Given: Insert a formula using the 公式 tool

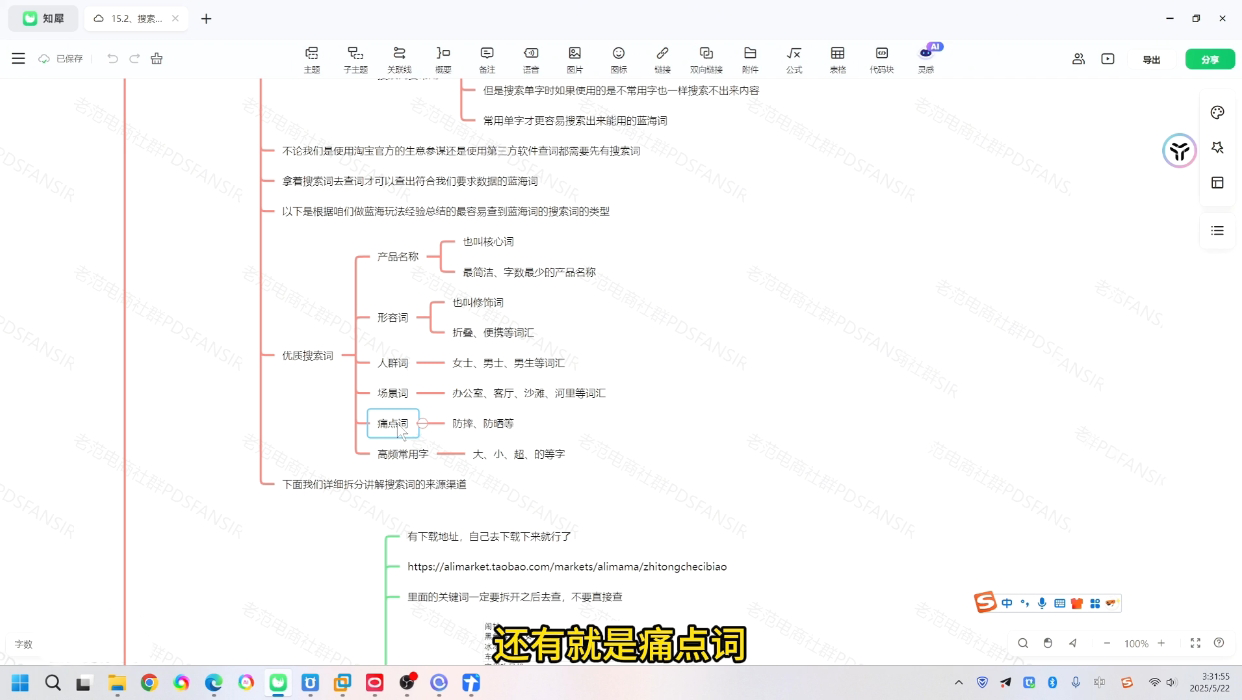Looking at the screenshot, I should pos(794,58).
